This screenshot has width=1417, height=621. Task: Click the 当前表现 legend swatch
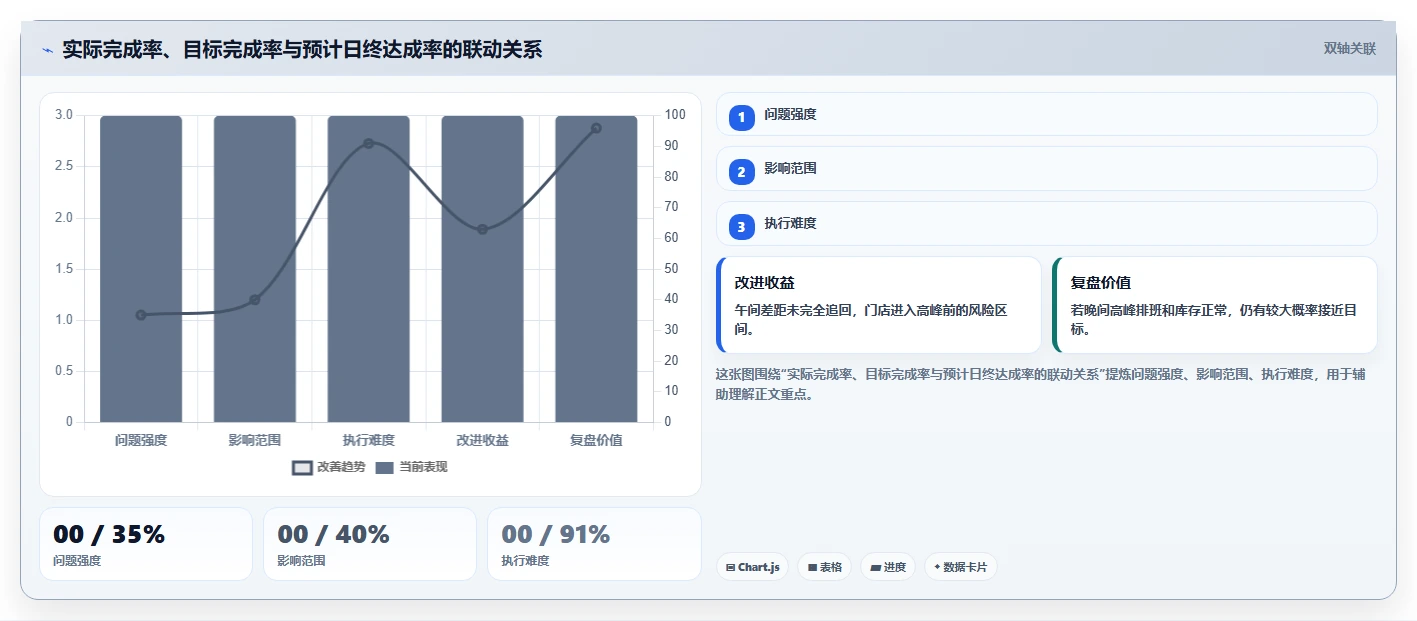point(385,467)
